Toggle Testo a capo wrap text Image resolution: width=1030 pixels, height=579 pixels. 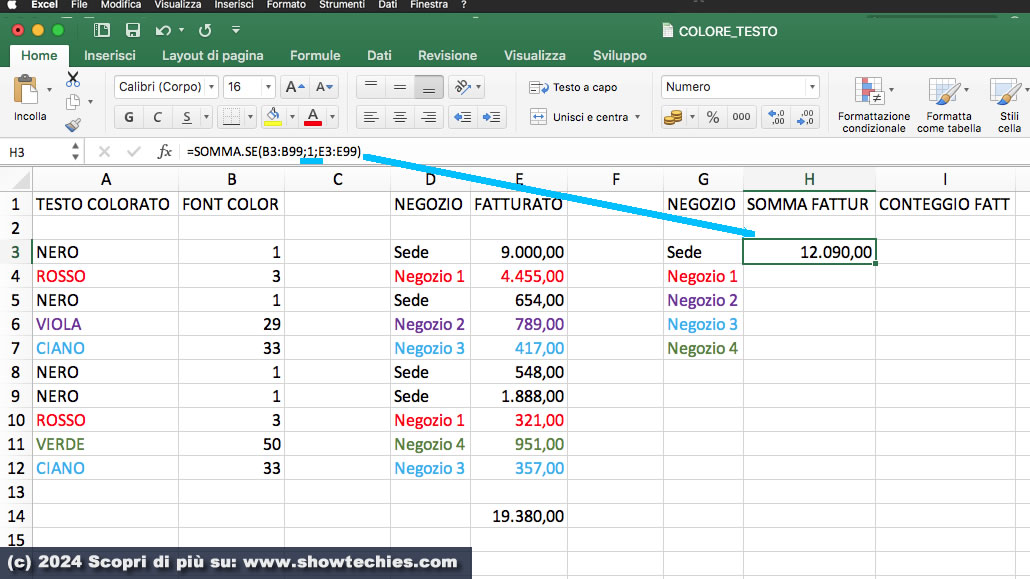click(573, 87)
